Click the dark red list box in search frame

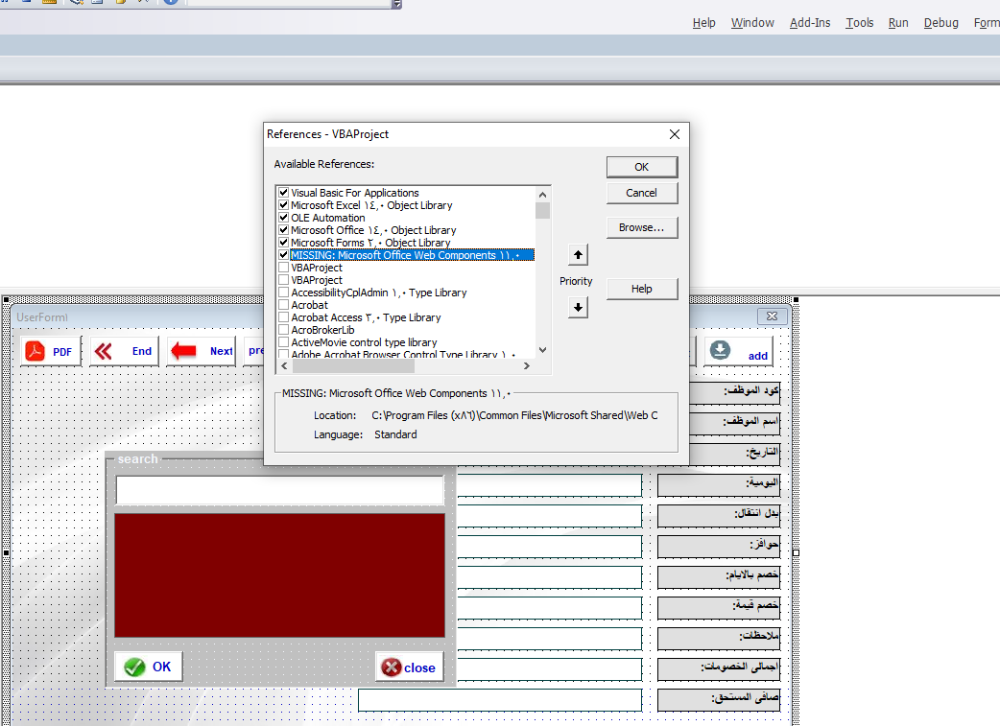click(279, 575)
